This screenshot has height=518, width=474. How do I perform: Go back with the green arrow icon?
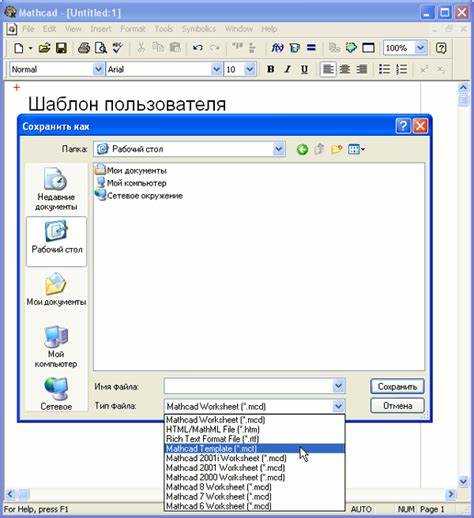coord(302,149)
